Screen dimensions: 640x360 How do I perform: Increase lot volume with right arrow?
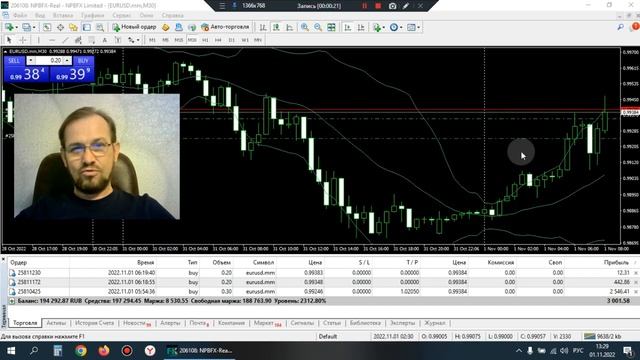pos(67,60)
